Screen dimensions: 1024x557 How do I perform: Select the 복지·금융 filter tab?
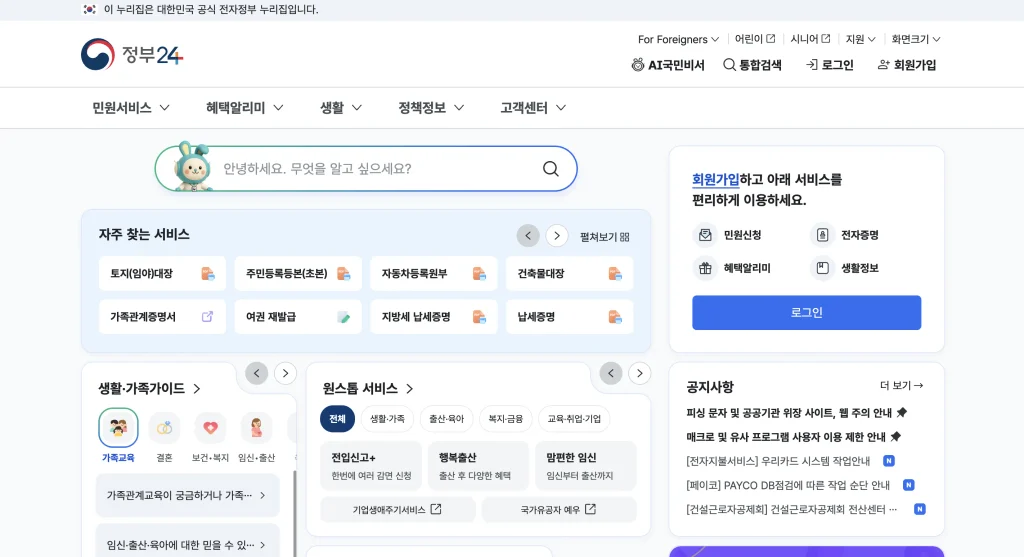[505, 419]
